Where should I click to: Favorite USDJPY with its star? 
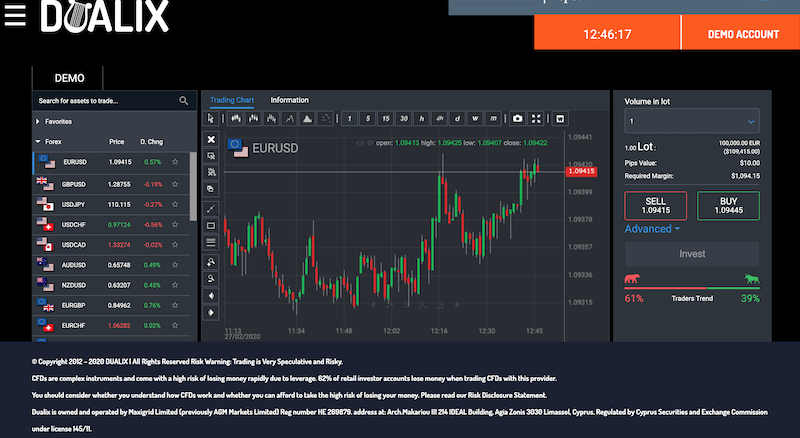click(x=175, y=204)
